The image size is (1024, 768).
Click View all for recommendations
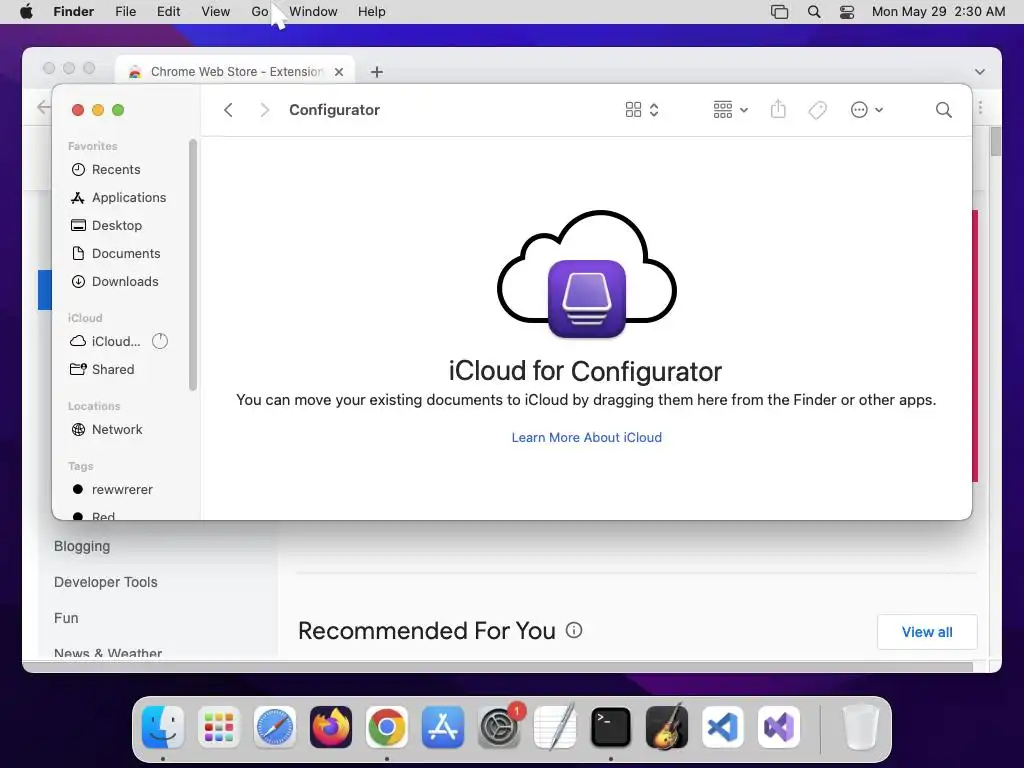point(927,632)
